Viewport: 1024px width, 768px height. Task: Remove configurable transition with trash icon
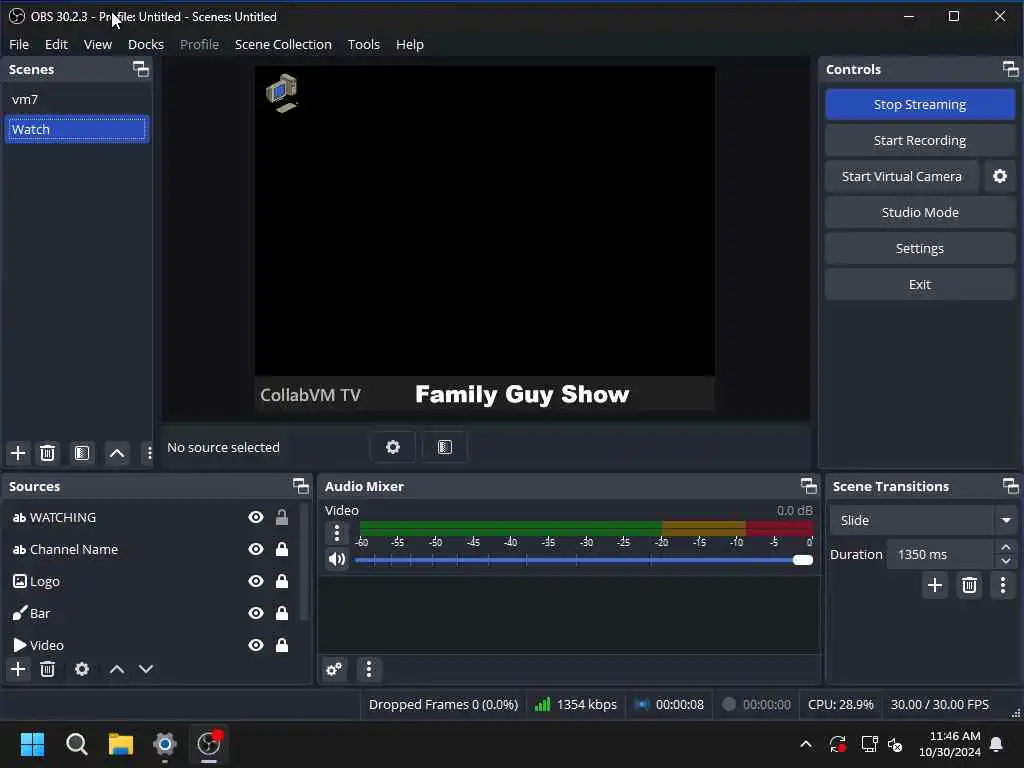click(x=969, y=584)
